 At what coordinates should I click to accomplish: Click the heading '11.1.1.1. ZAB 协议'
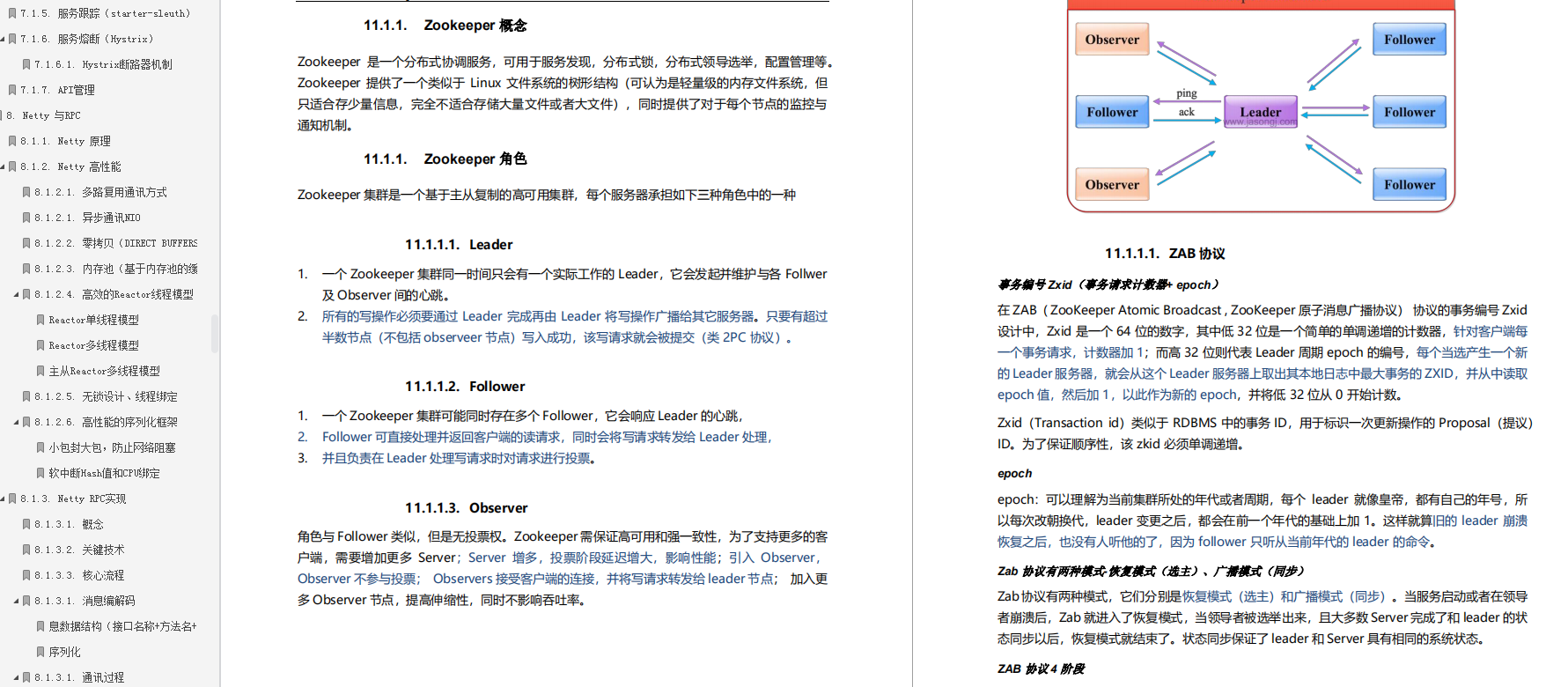click(1165, 254)
